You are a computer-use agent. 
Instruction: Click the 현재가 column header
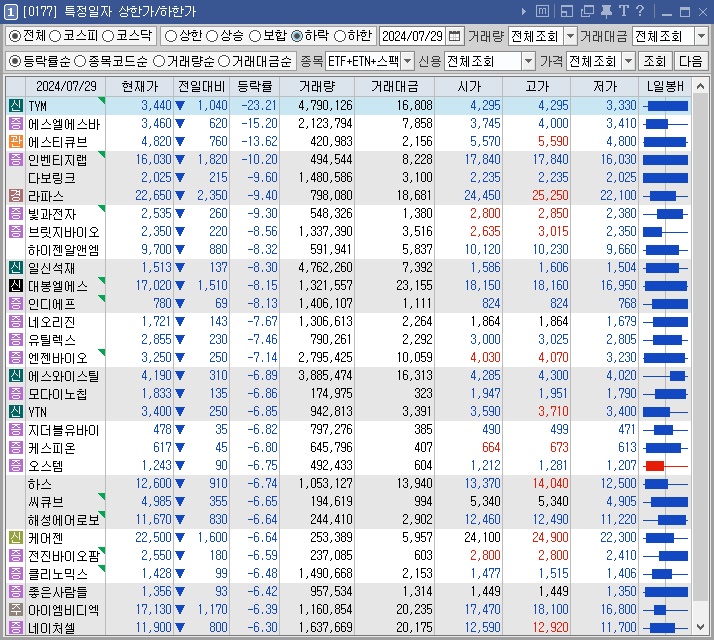(x=139, y=86)
